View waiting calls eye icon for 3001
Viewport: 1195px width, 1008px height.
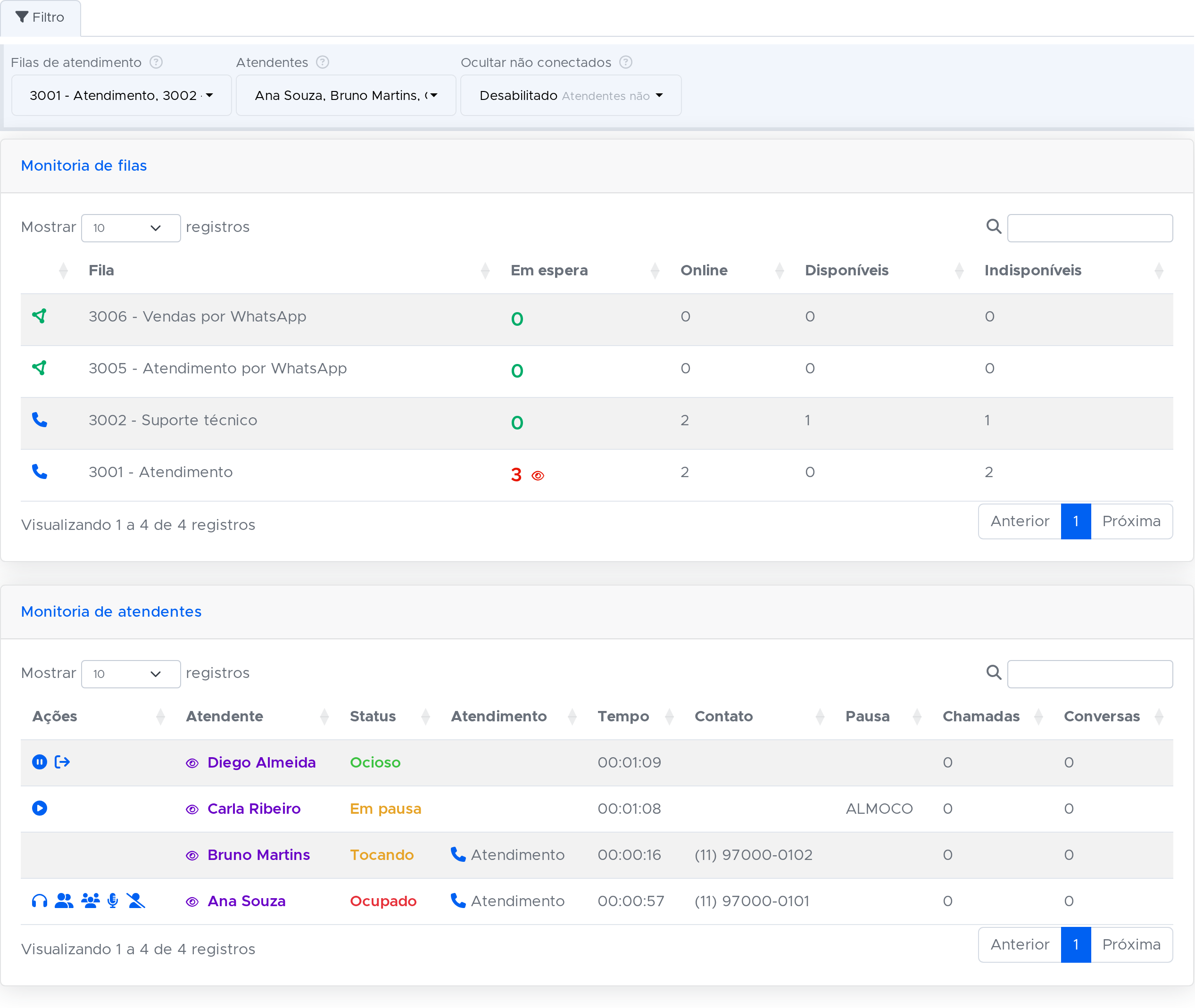[x=538, y=475]
